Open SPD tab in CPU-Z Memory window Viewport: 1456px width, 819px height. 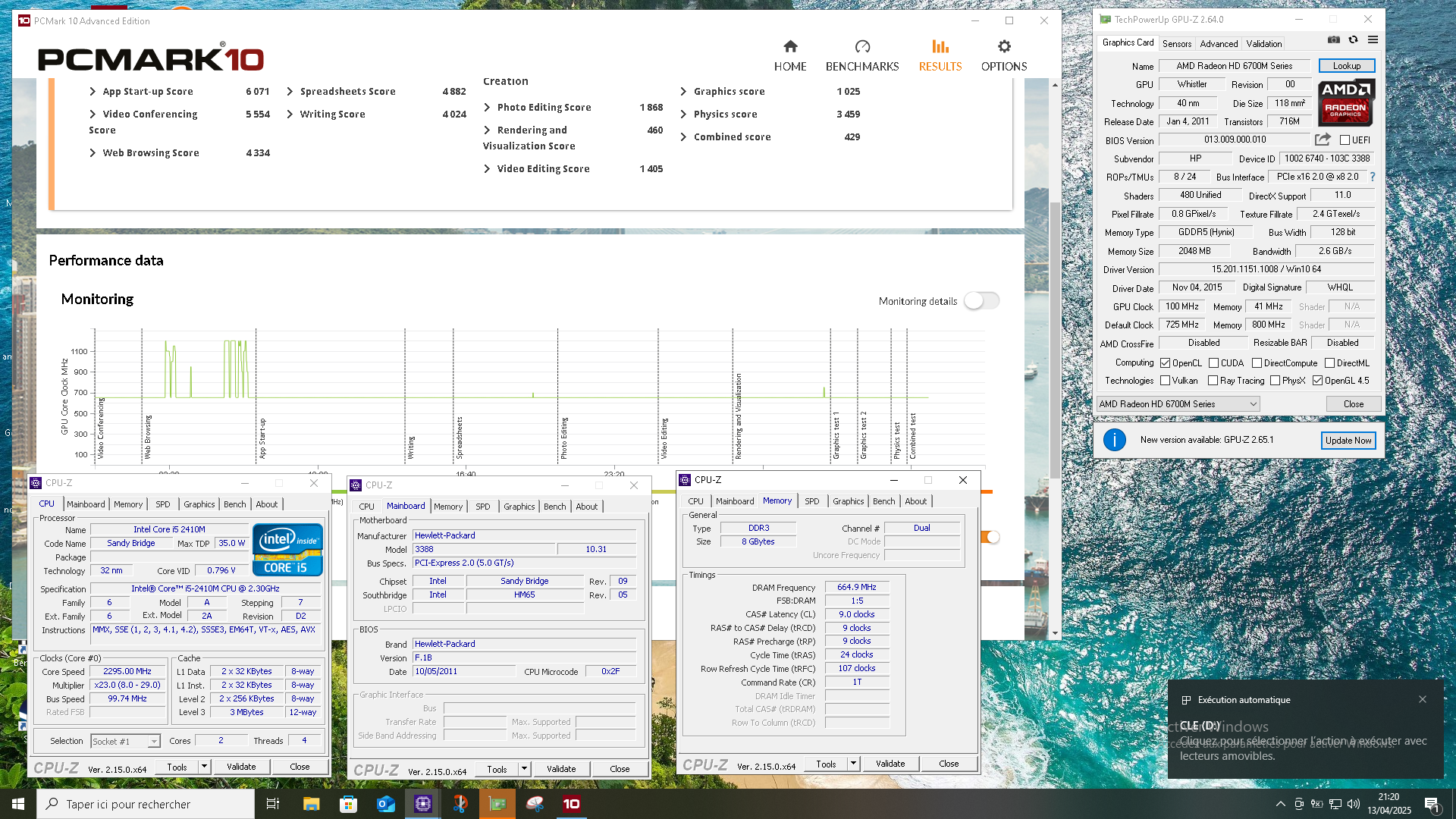[x=811, y=501]
